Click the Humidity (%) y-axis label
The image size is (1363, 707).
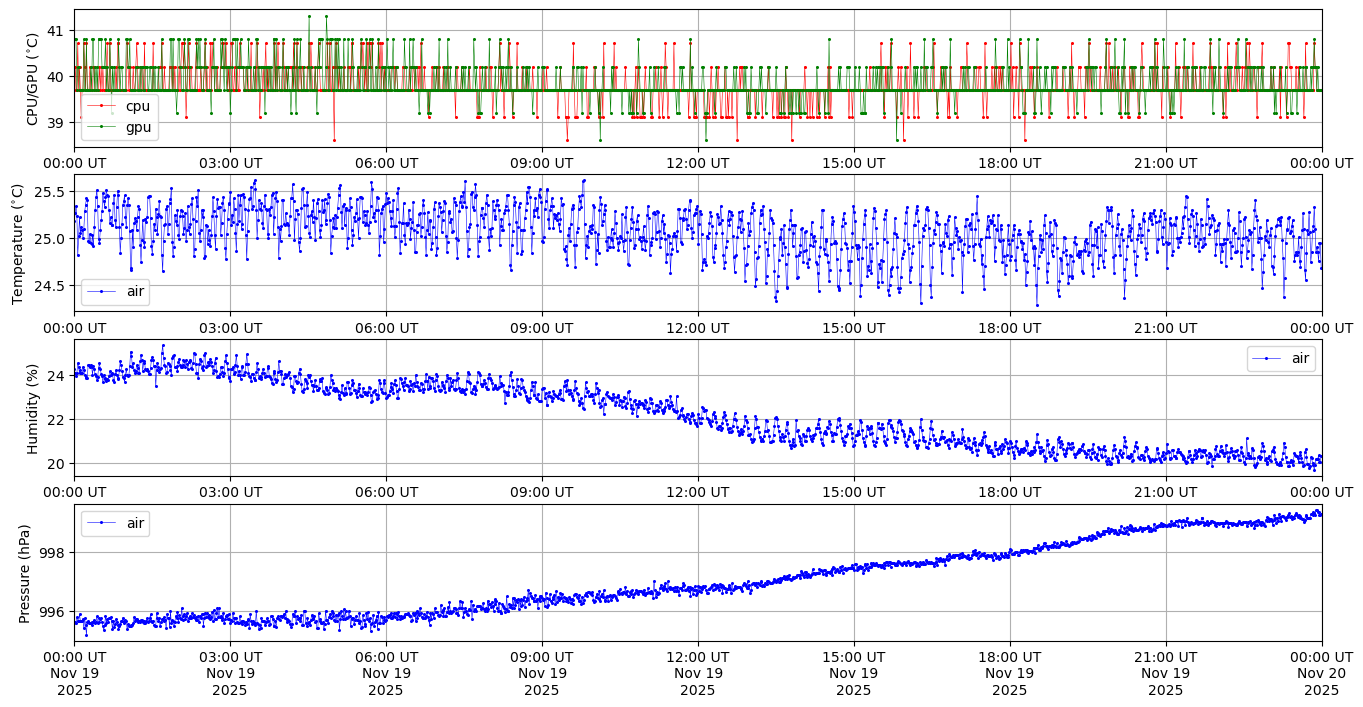click(x=33, y=408)
